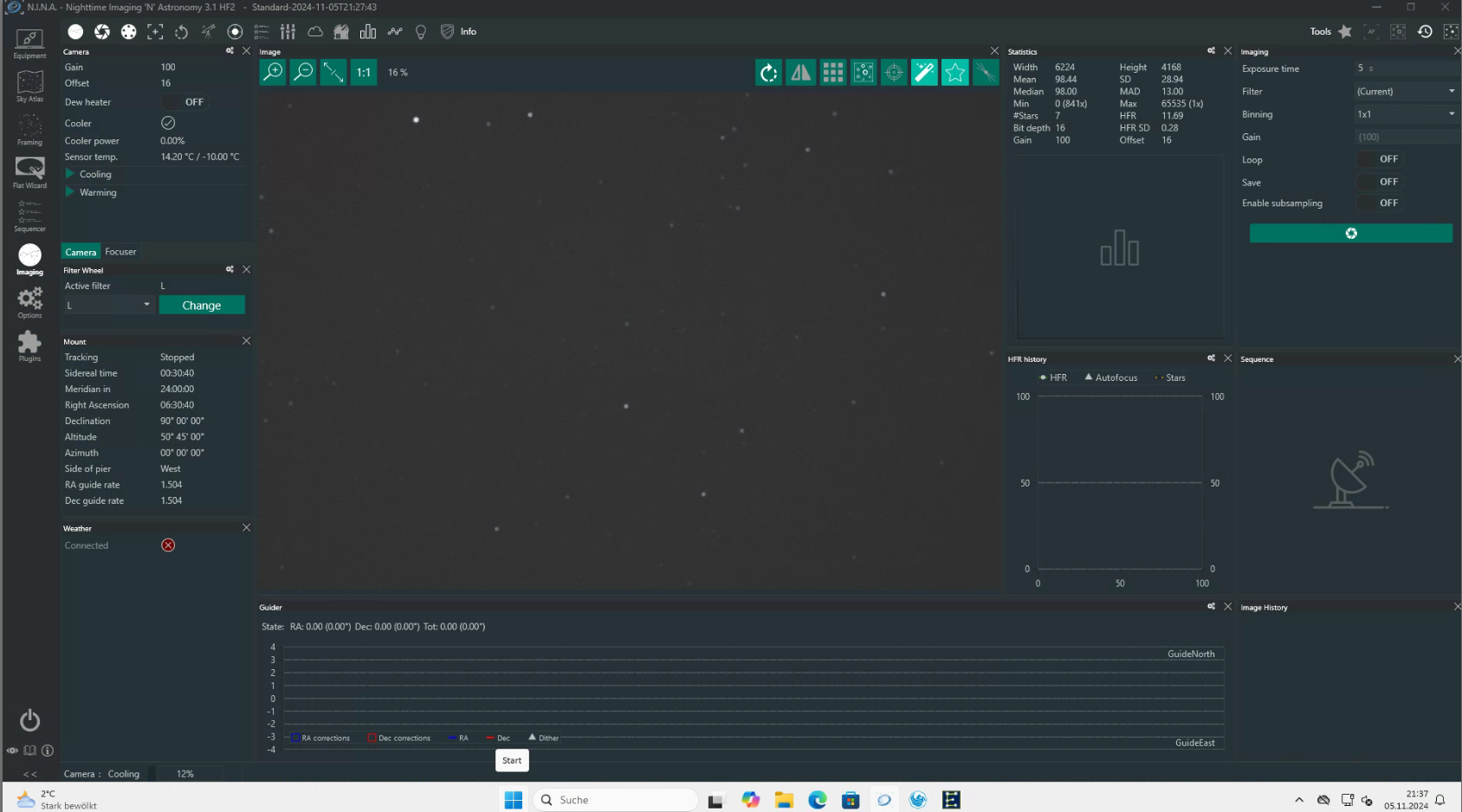Zoom in on the image
This screenshot has height=812, width=1462.
point(273,72)
